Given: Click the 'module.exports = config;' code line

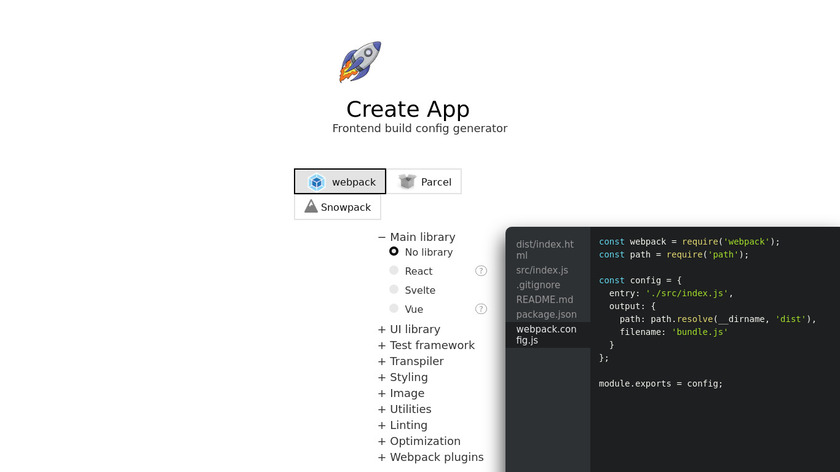Looking at the screenshot, I should click(661, 384).
